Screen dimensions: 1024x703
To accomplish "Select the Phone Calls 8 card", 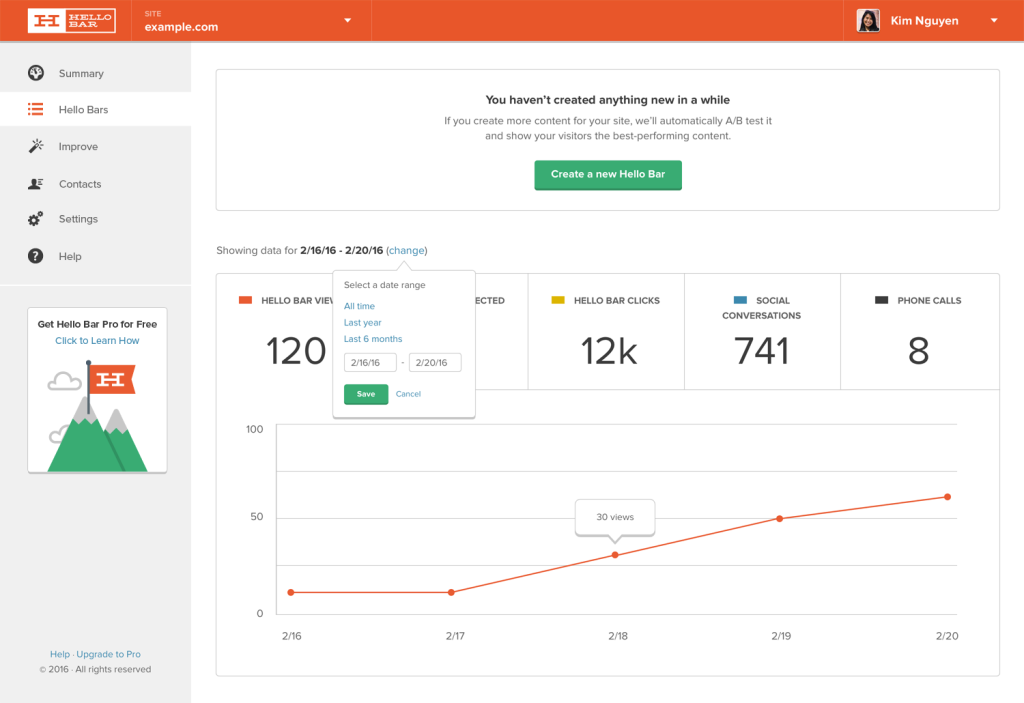I will [920, 332].
